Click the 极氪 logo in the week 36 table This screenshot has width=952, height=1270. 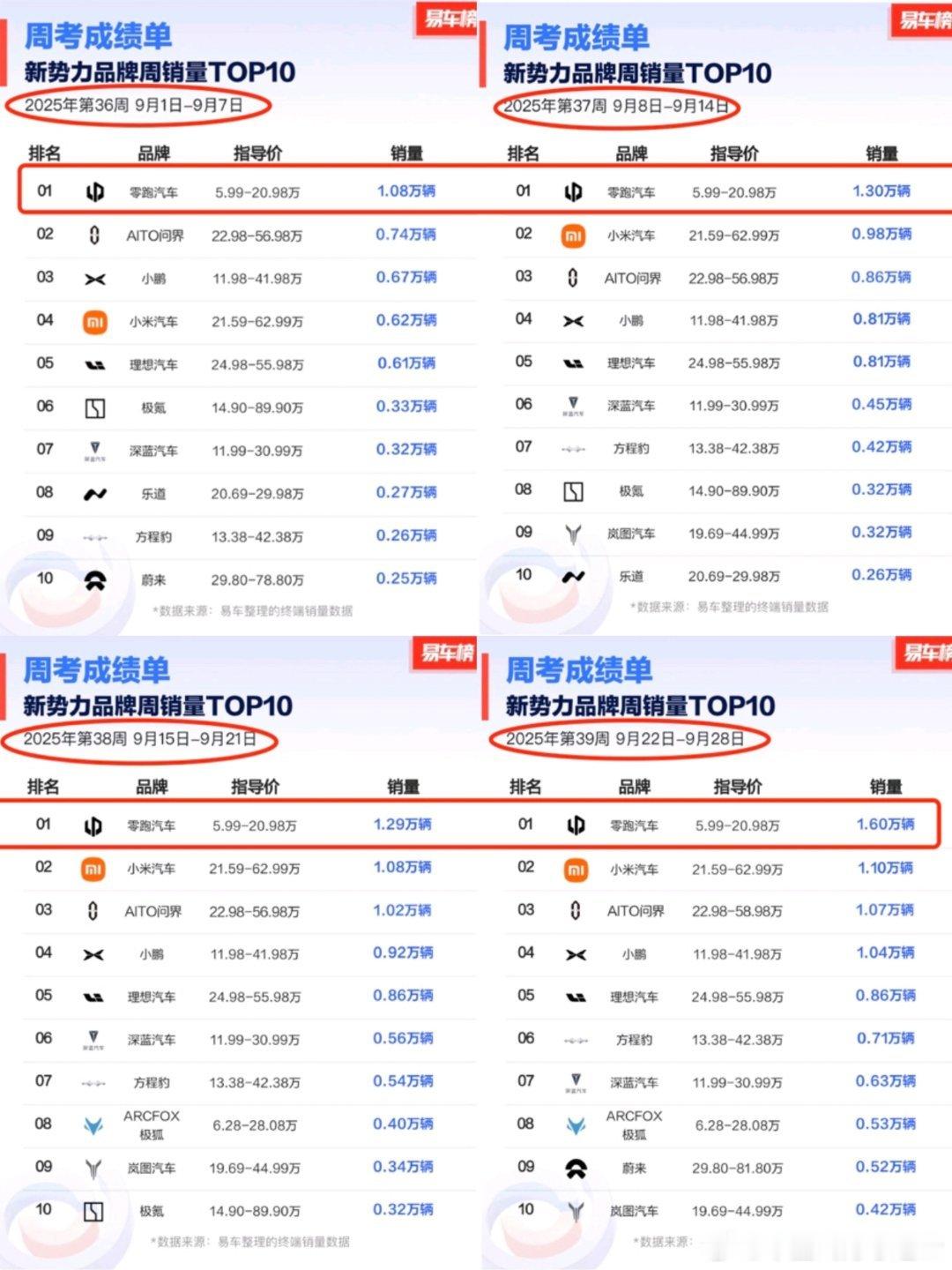pyautogui.click(x=94, y=407)
